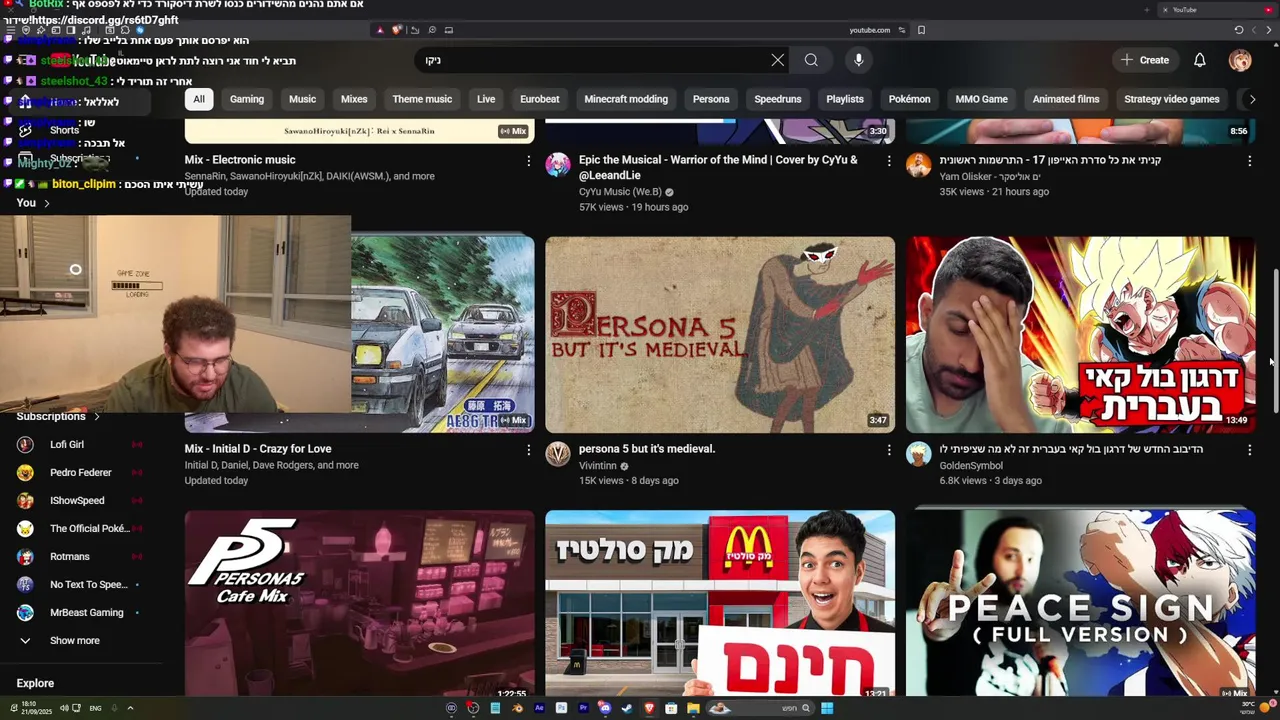The image size is (1280, 720).
Task: Click the Brave browser taskbar icon
Action: (649, 708)
